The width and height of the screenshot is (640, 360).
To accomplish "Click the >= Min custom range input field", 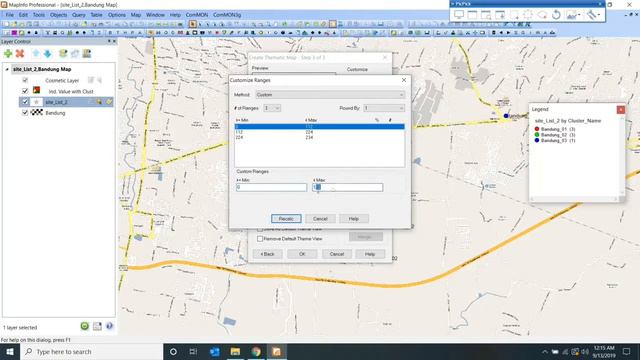I will 271,187.
